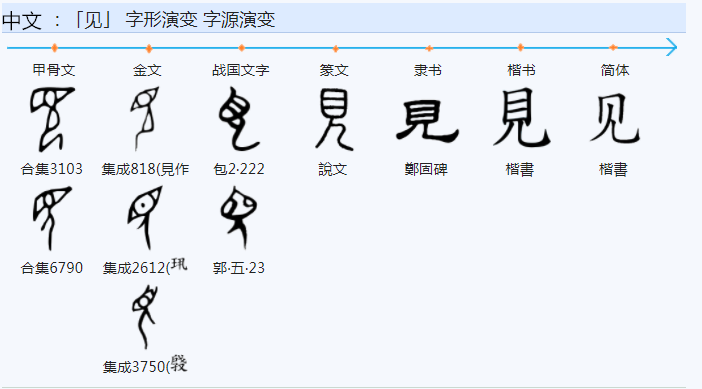Viewport: 702px width, 389px height.
Task: Select the 隶书 glyph labeled 鄭固碑
Action: coord(428,122)
